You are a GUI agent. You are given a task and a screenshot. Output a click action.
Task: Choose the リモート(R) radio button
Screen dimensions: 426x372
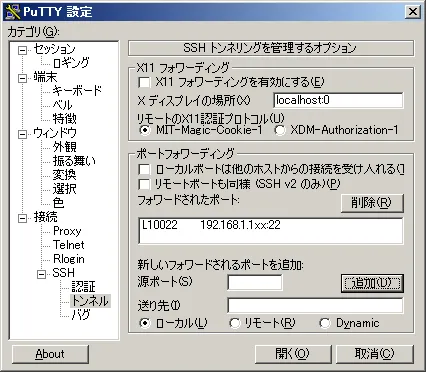pos(234,323)
